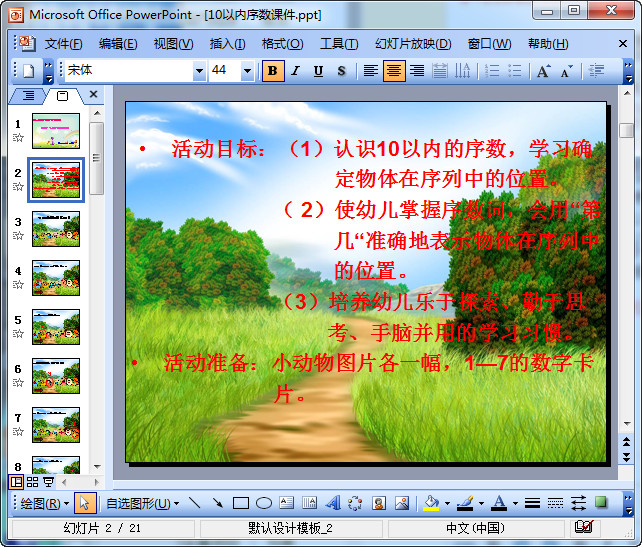
Task: Open the 编辑(E) menu
Action: pos(118,44)
